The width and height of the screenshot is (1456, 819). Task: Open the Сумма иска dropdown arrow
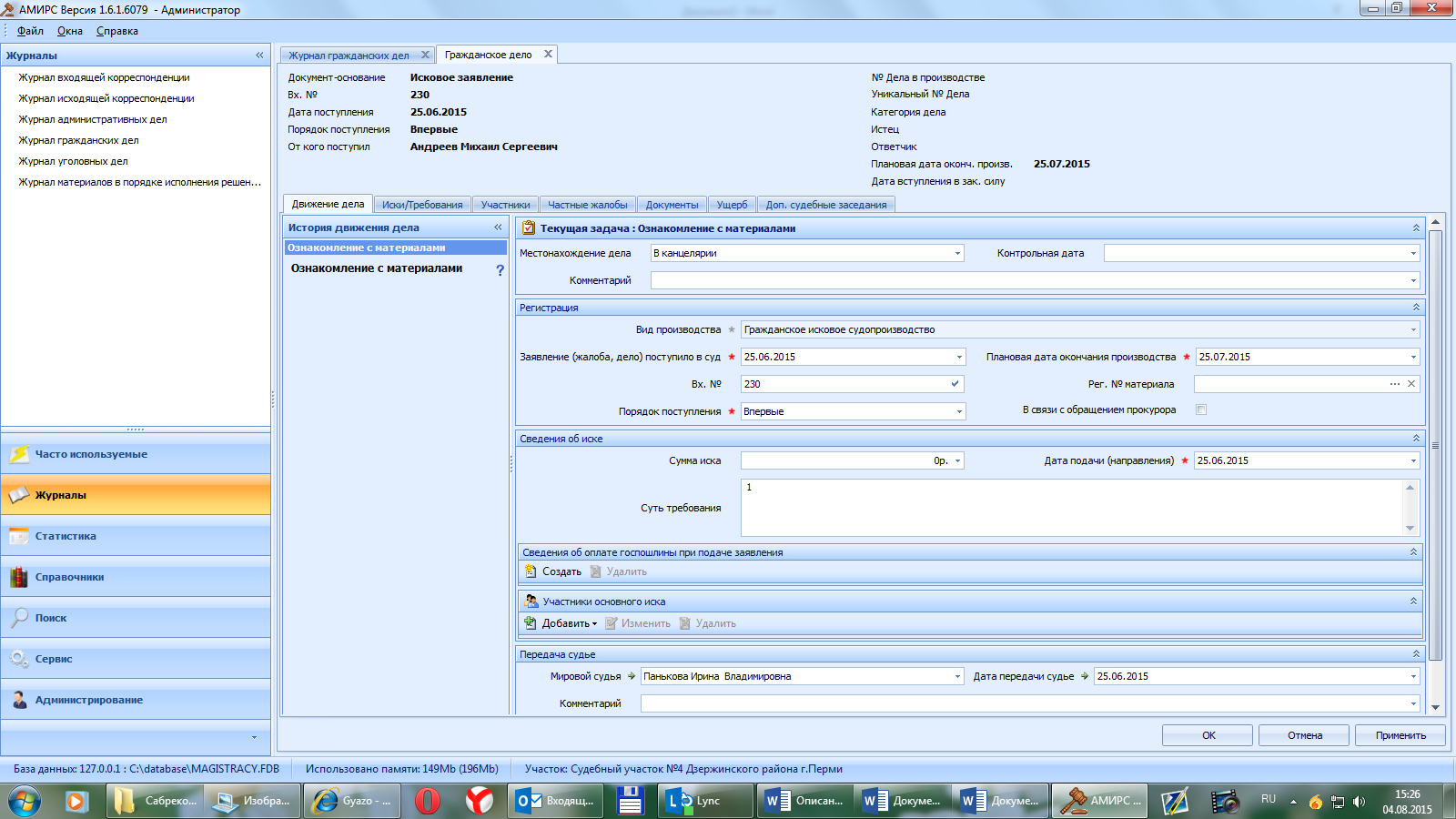[957, 461]
